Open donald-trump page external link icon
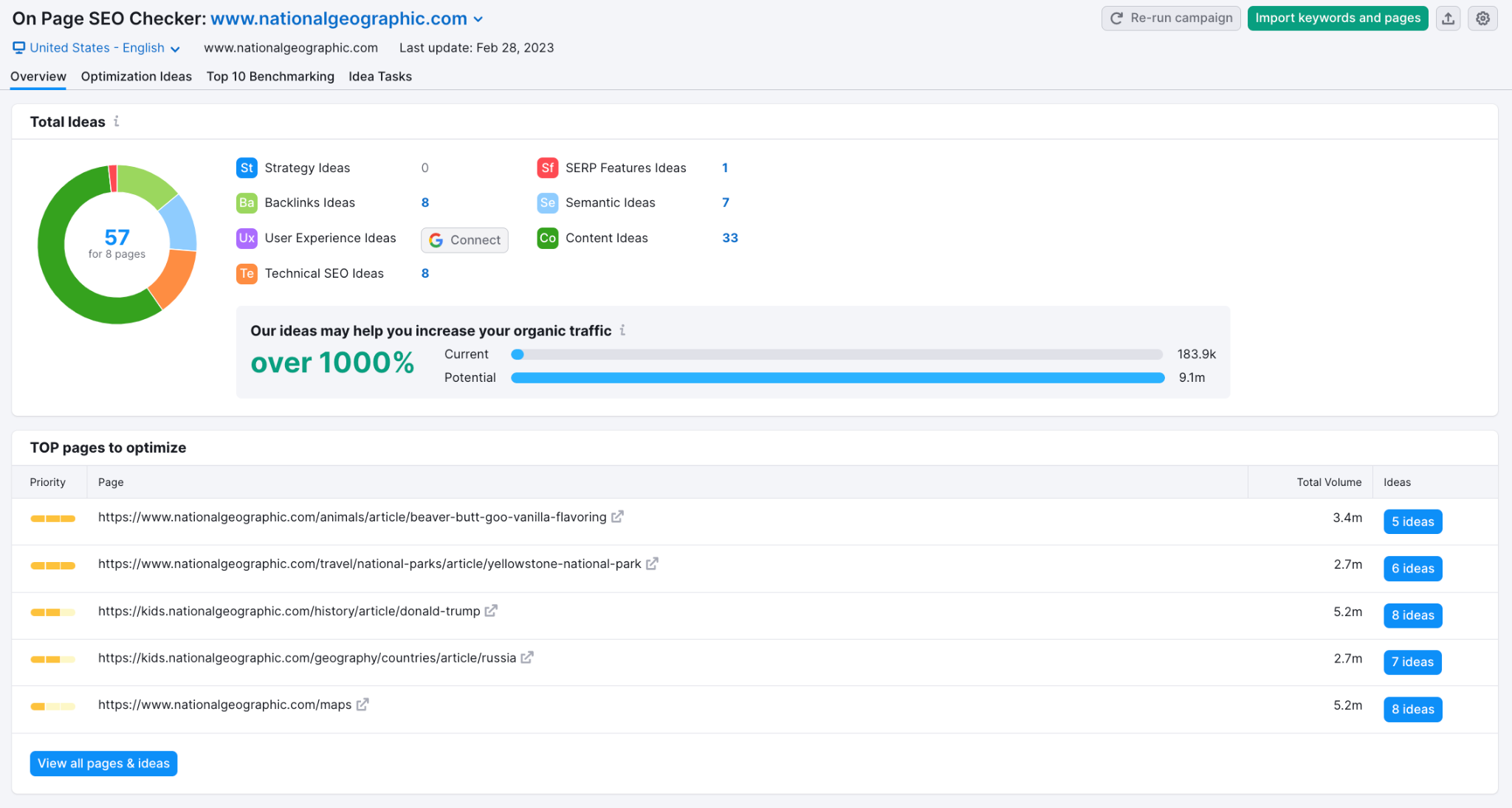 (x=491, y=610)
